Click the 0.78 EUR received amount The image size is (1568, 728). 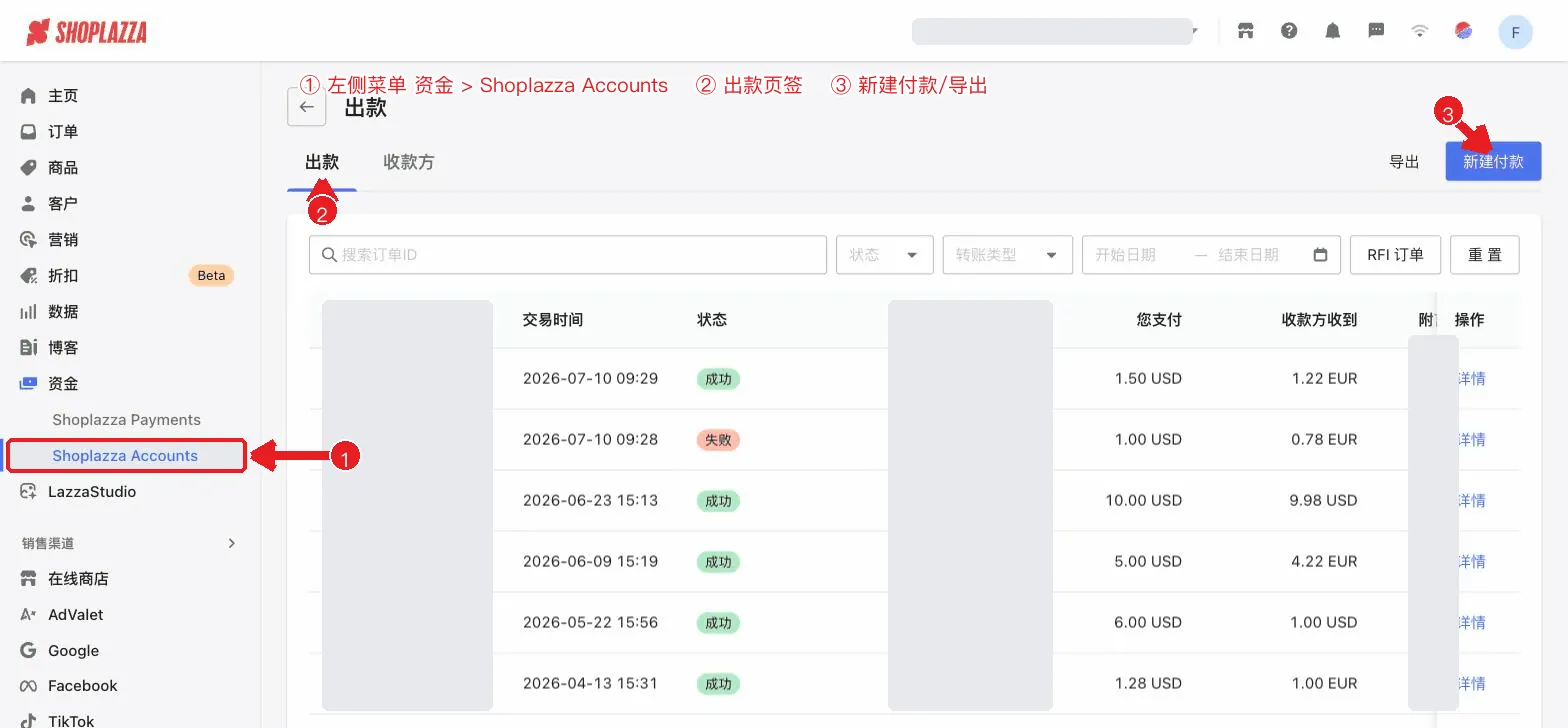point(1324,440)
